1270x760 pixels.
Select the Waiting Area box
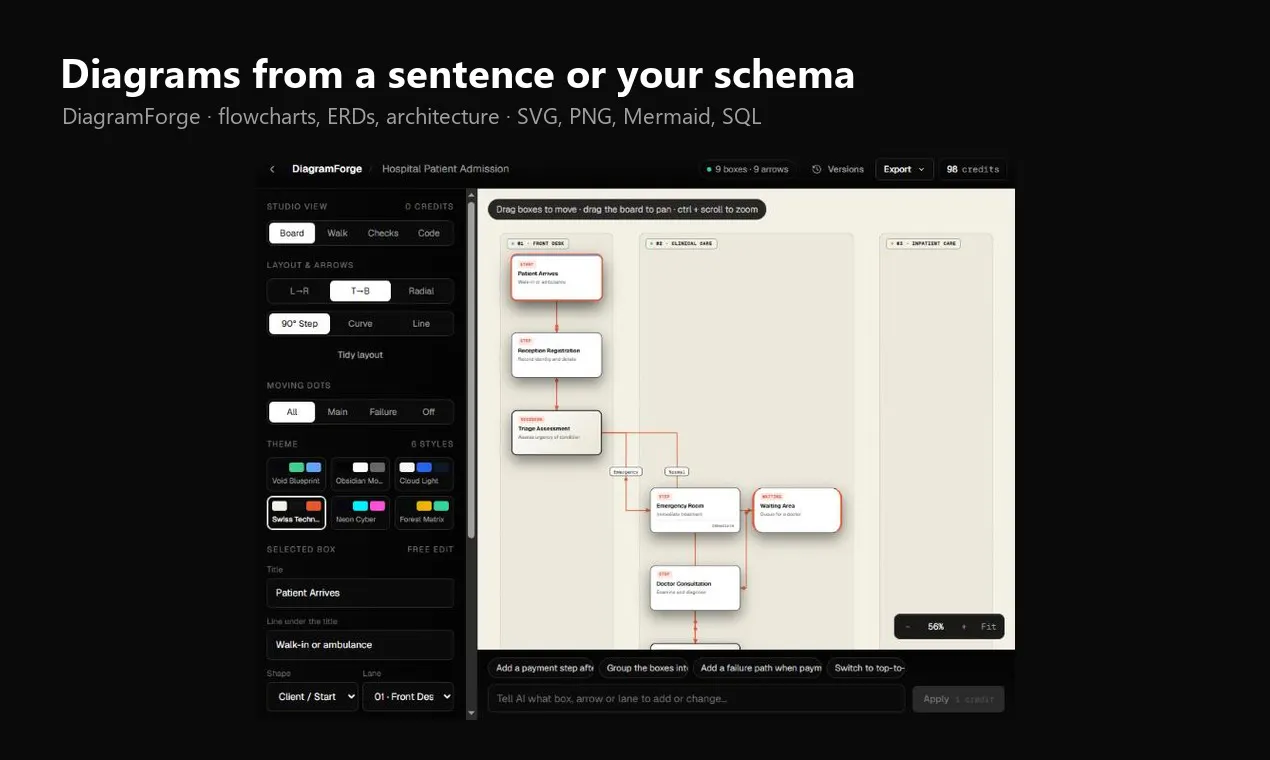tap(797, 510)
